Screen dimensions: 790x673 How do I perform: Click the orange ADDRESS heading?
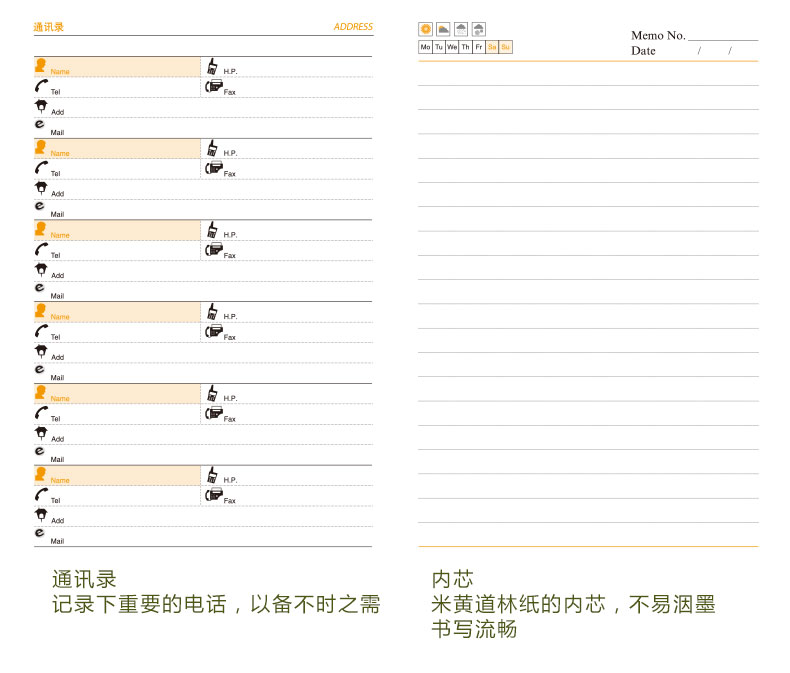pyautogui.click(x=353, y=27)
